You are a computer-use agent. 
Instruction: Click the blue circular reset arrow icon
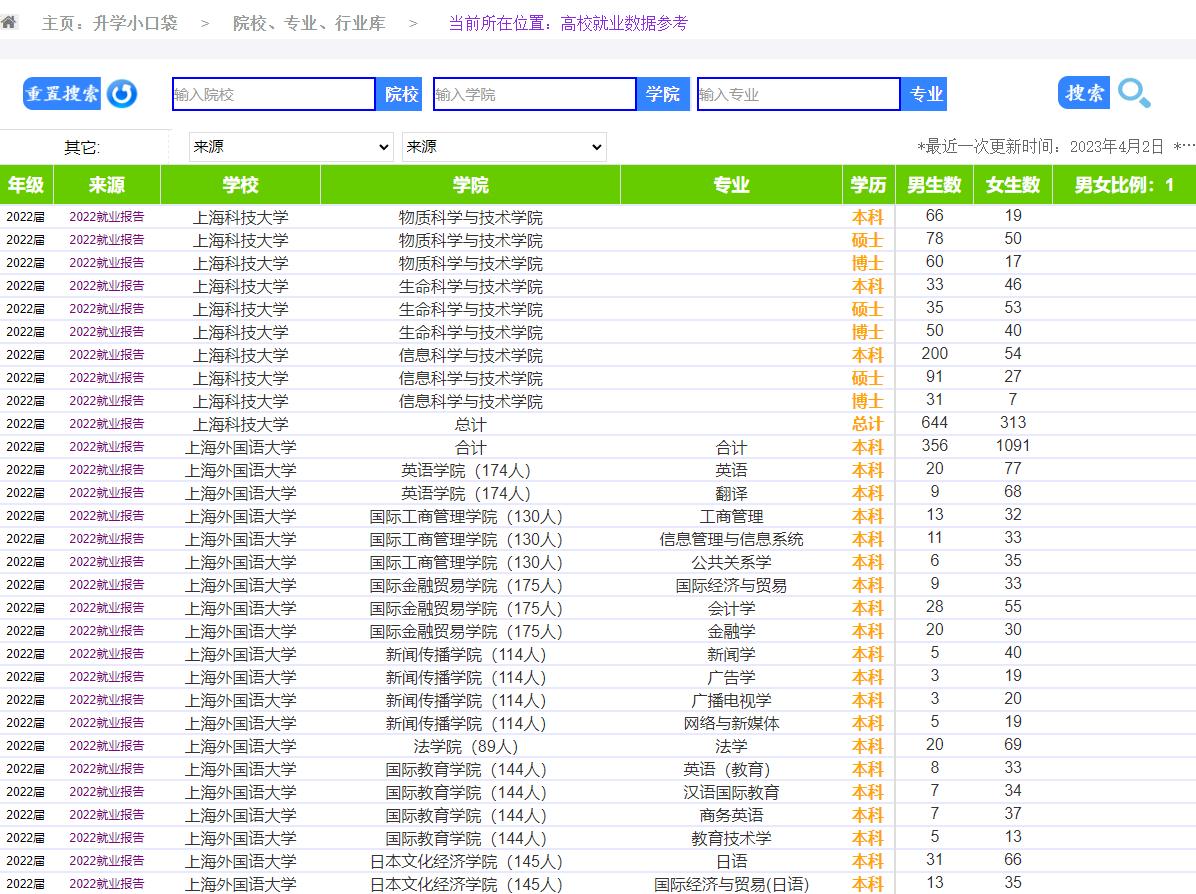122,94
